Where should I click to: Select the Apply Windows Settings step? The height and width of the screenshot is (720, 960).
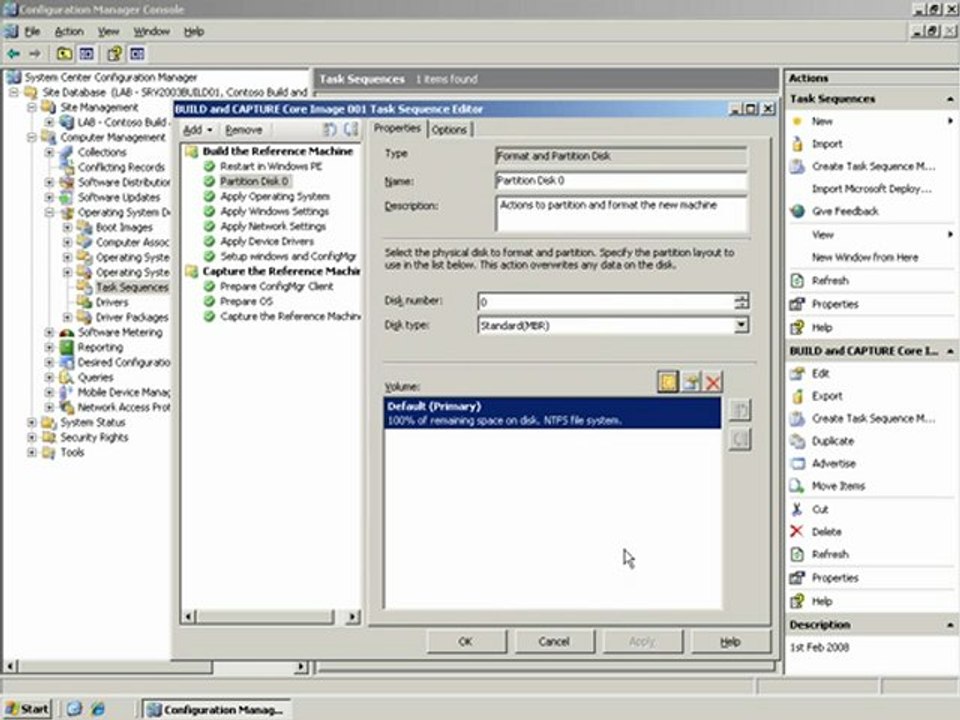(274, 211)
